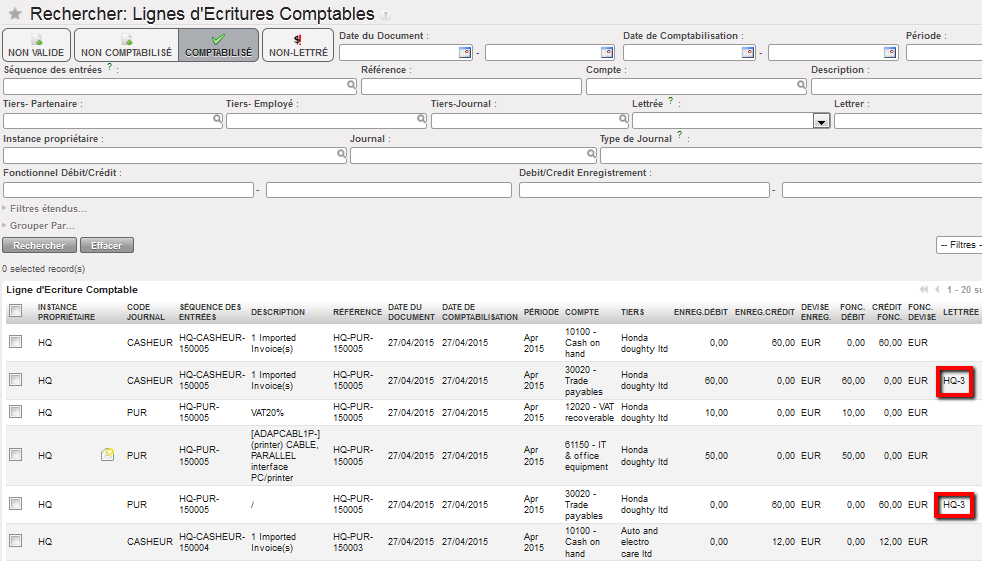Click search magnifier in Journal field

pyautogui.click(x=589, y=155)
